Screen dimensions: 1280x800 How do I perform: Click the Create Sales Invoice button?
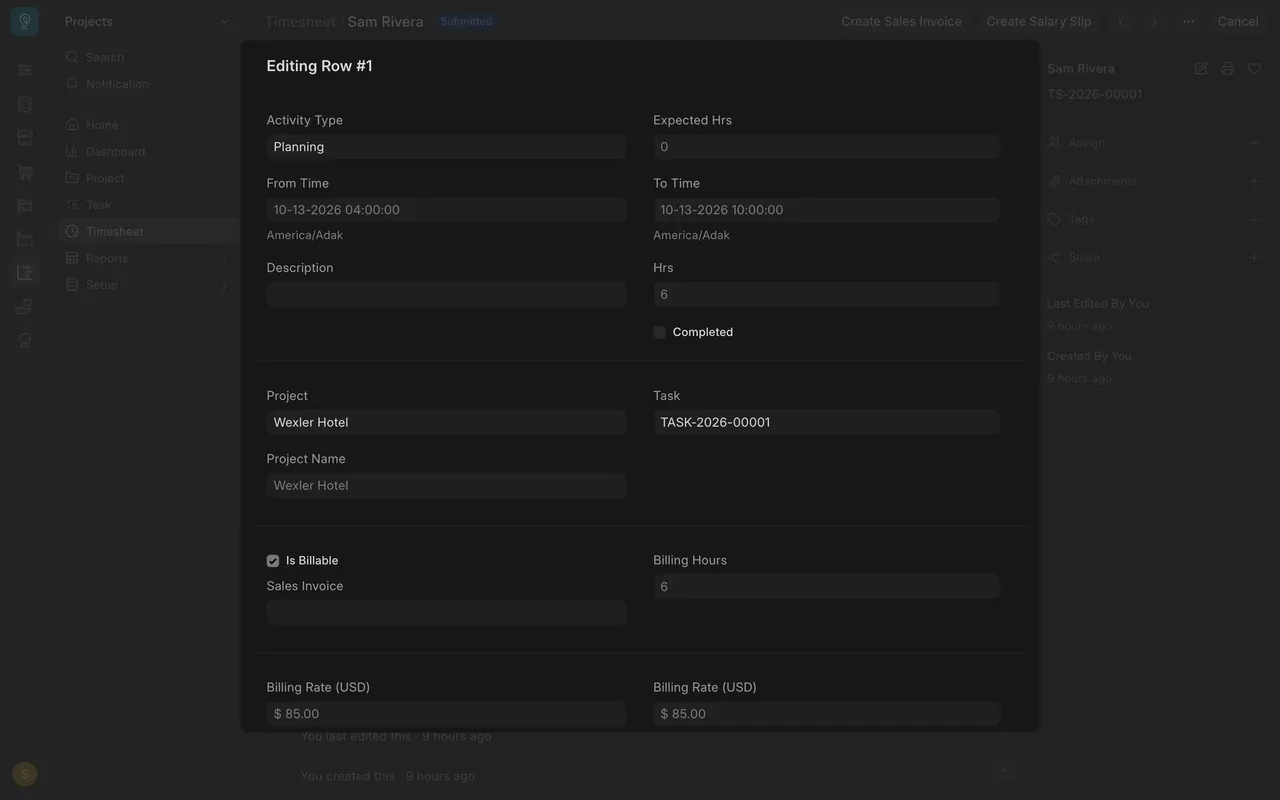901,21
